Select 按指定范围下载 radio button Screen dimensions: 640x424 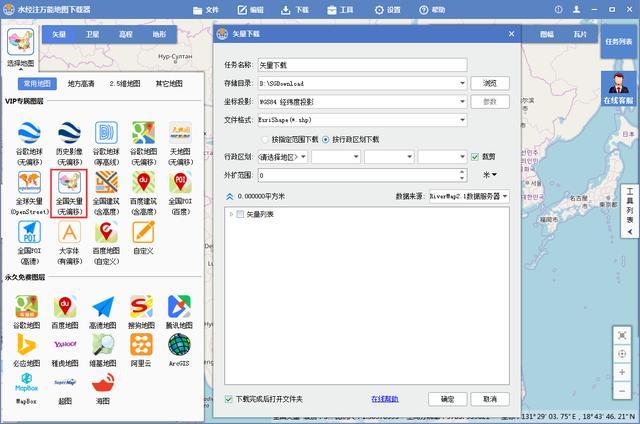coord(265,140)
